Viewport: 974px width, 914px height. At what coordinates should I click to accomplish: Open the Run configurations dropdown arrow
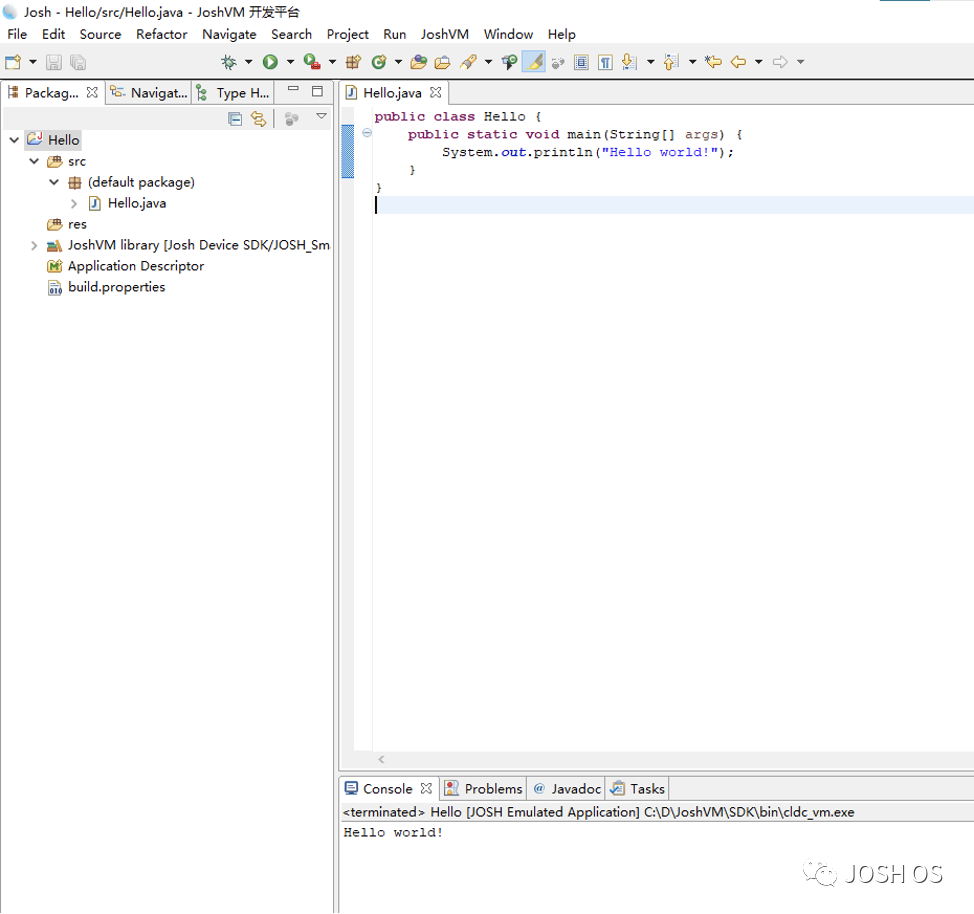point(290,62)
